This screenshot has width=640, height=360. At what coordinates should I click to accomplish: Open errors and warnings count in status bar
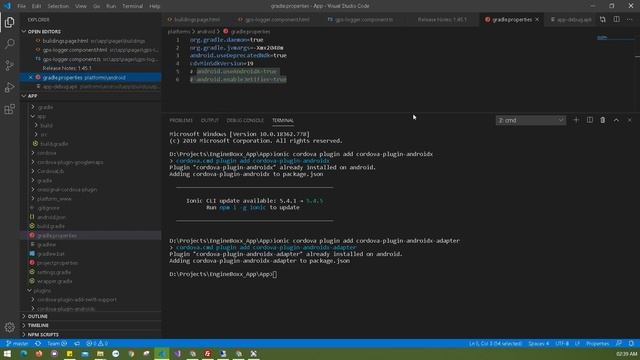point(97,343)
